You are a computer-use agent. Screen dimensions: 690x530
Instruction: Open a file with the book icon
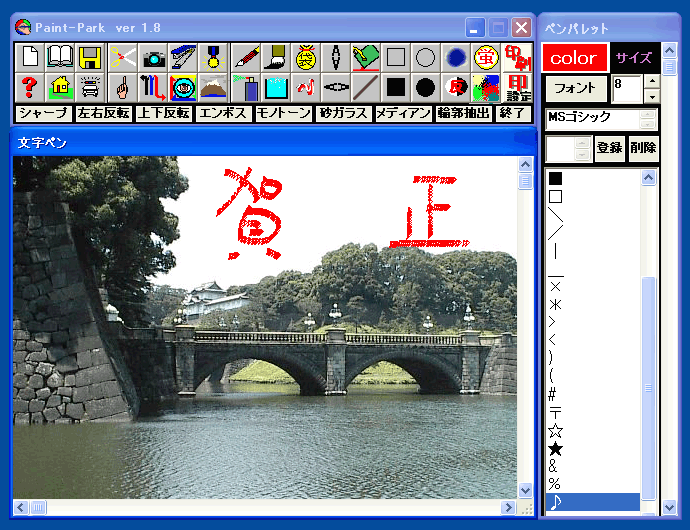pos(59,57)
